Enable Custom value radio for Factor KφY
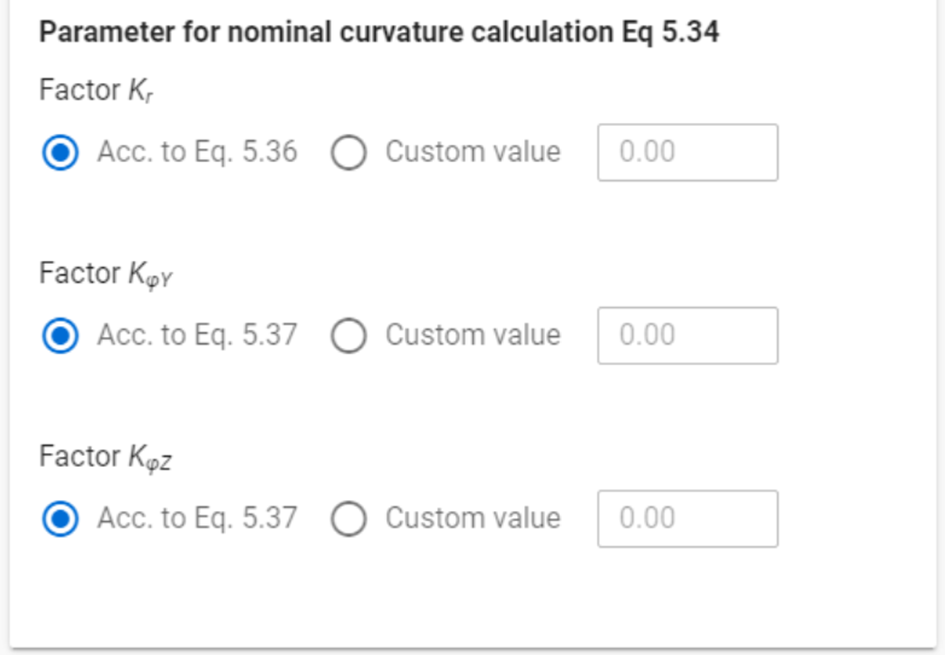 coord(348,336)
